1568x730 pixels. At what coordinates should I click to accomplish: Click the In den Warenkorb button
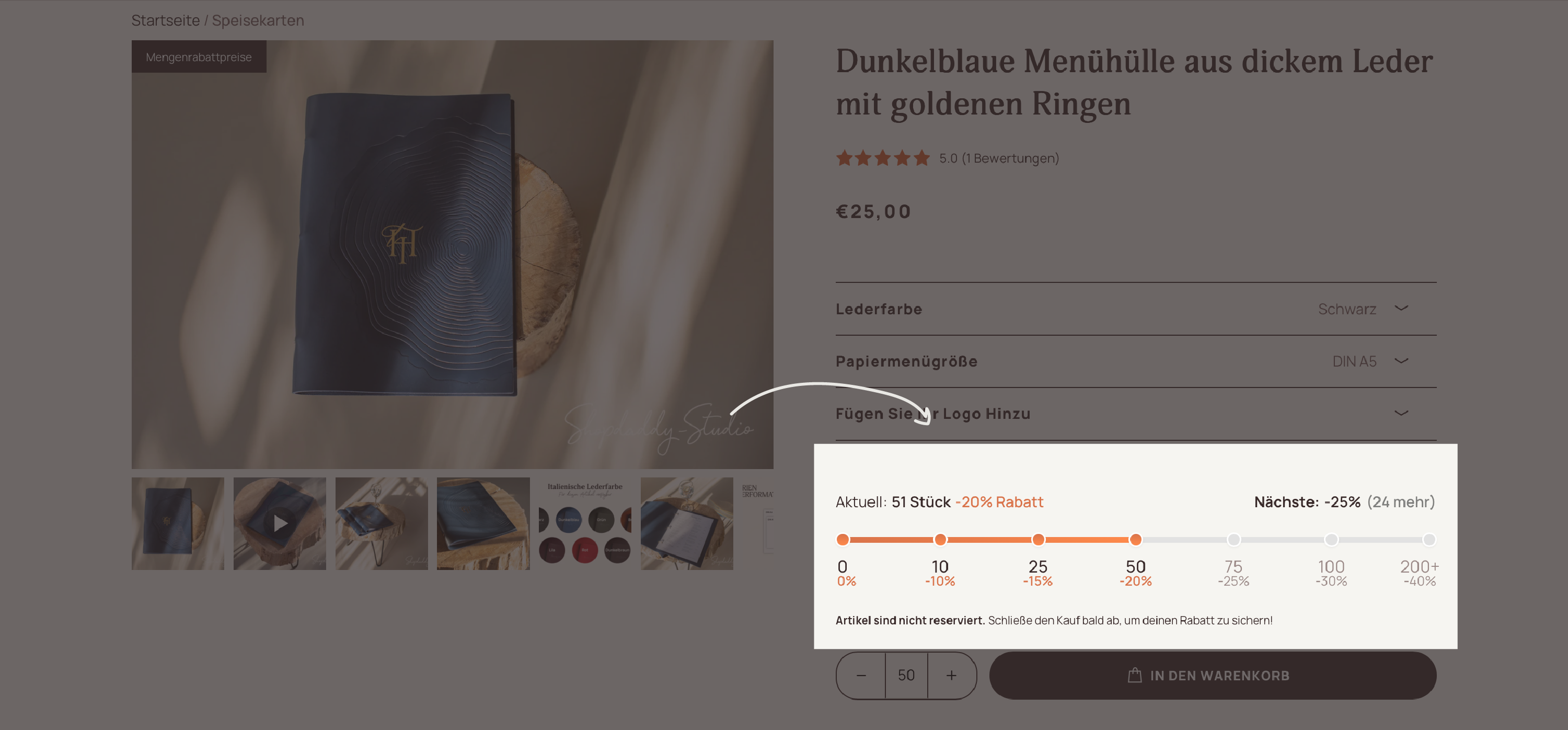(1213, 675)
